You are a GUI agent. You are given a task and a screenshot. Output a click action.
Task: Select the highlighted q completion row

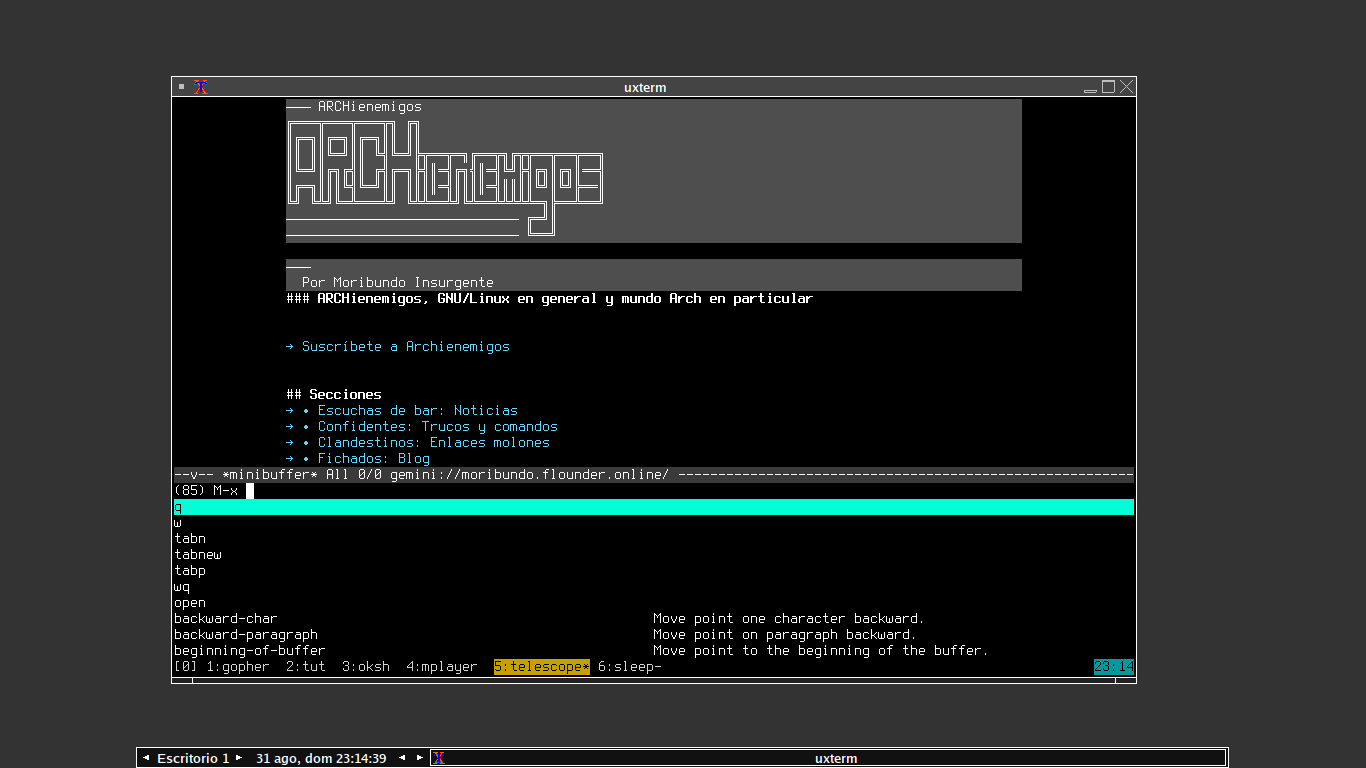click(x=654, y=507)
